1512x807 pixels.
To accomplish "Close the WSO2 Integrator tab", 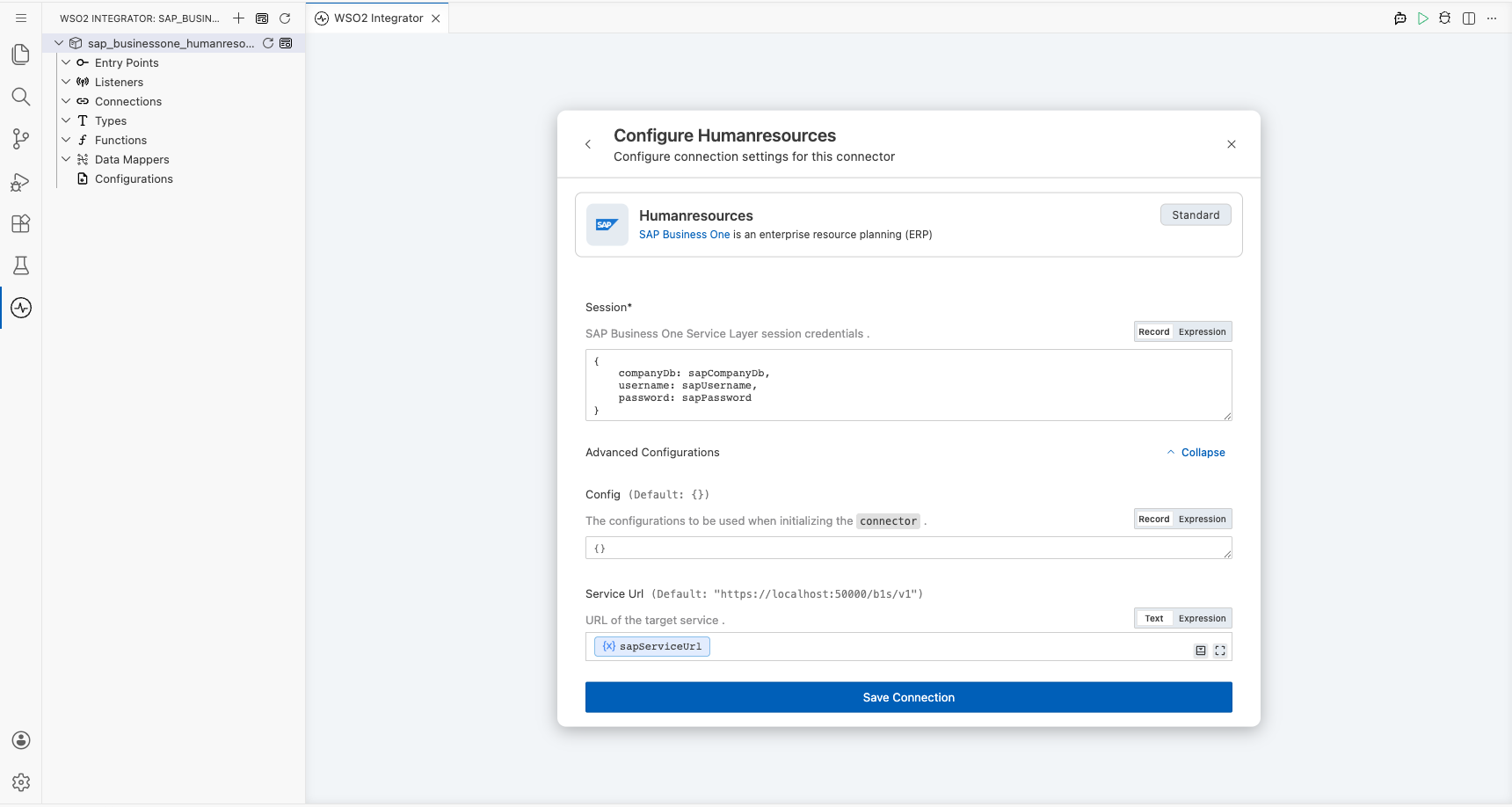I will tap(436, 18).
